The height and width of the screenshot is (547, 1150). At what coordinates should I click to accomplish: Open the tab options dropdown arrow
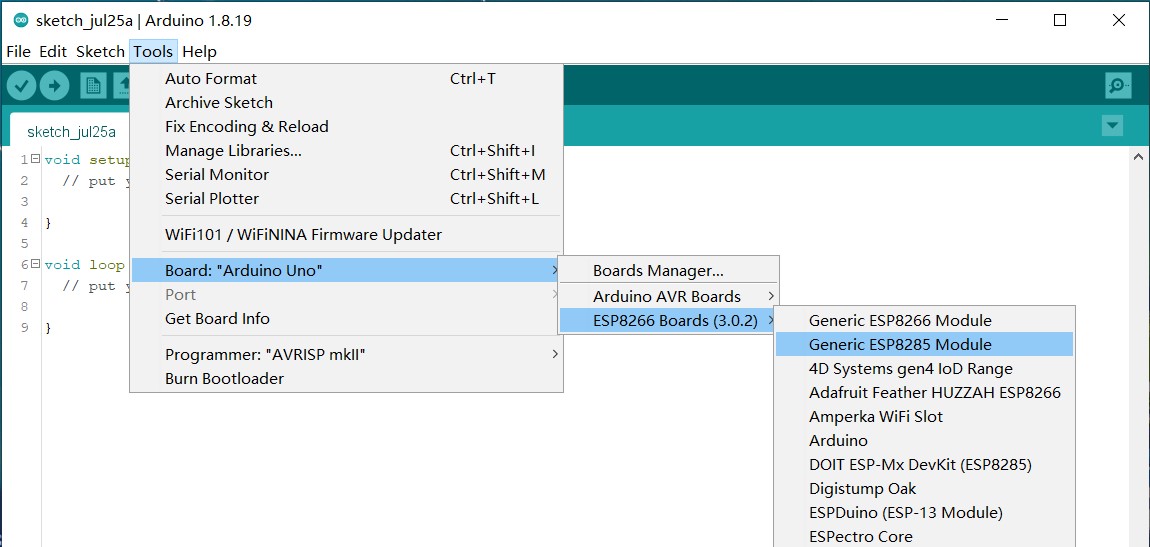tap(1113, 126)
